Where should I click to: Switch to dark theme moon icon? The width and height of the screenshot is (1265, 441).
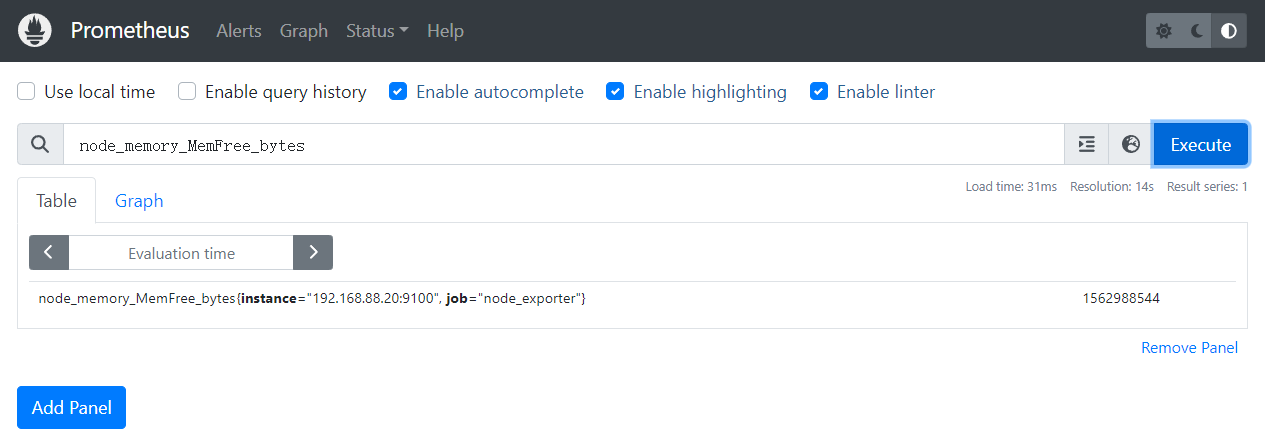pyautogui.click(x=1196, y=31)
